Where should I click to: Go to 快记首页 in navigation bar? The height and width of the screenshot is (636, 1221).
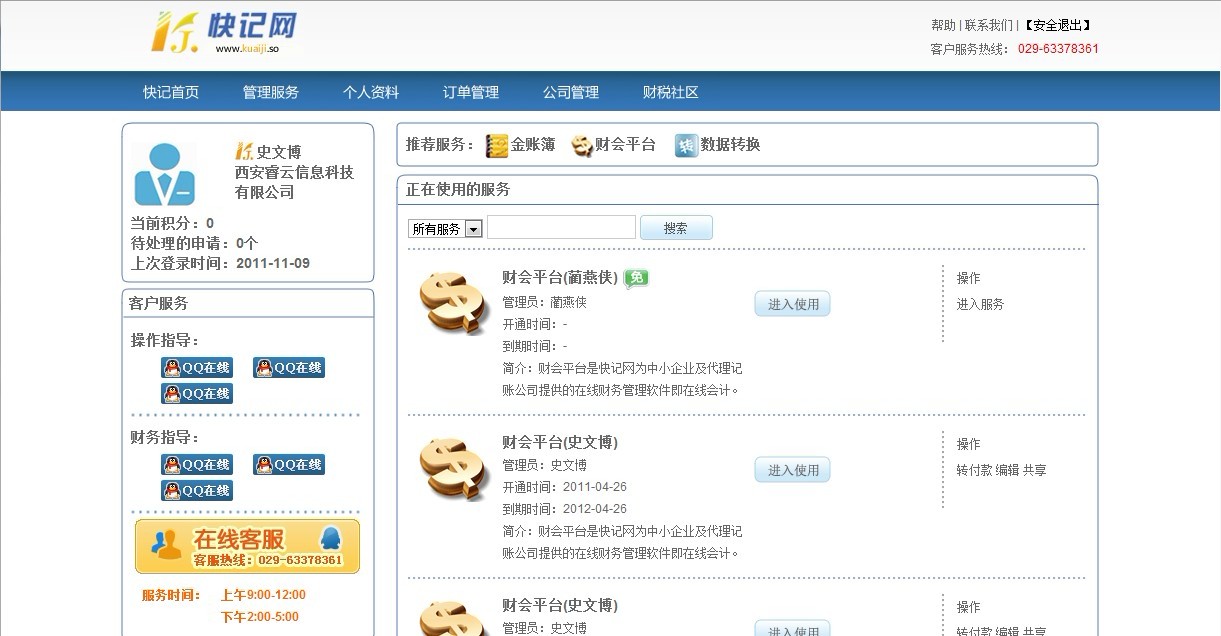171,92
